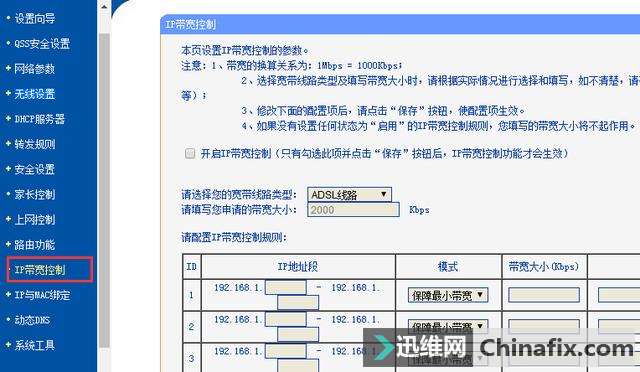Expand 系统工具 sidebar item

pyautogui.click(x=34, y=345)
